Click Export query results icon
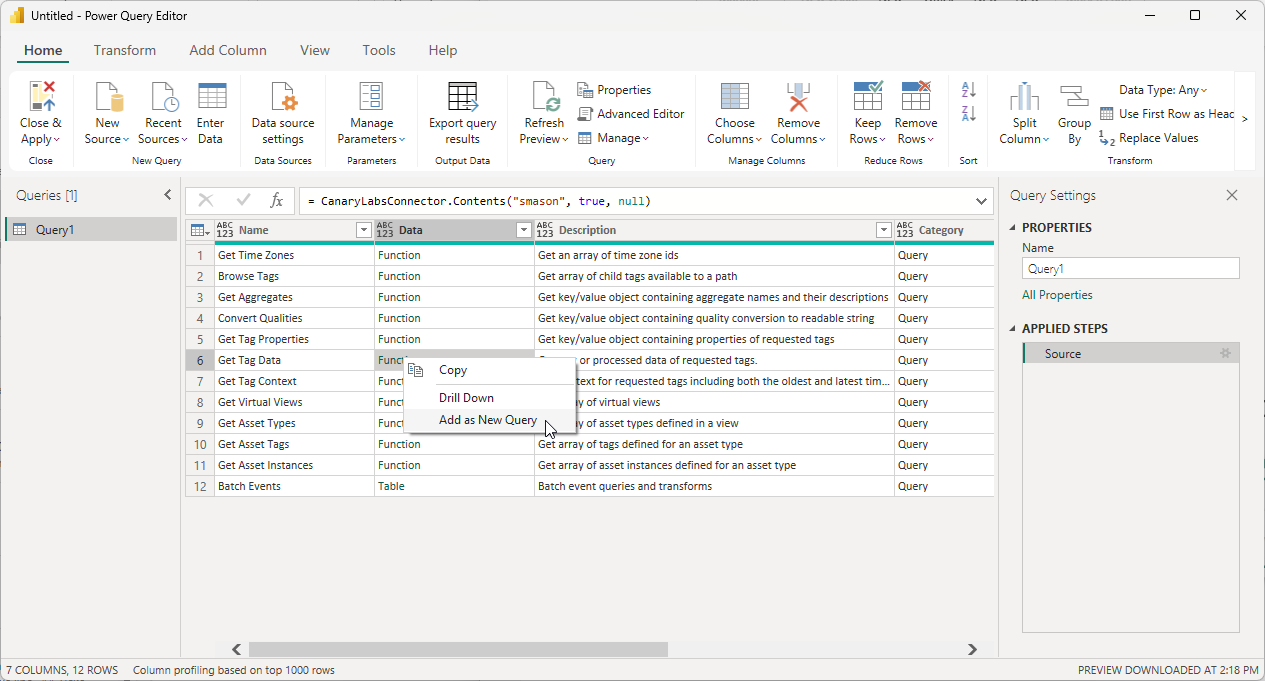This screenshot has width=1265, height=681. [462, 98]
